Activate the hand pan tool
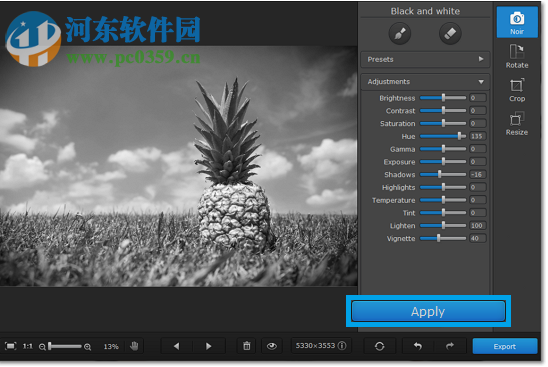 coord(134,346)
